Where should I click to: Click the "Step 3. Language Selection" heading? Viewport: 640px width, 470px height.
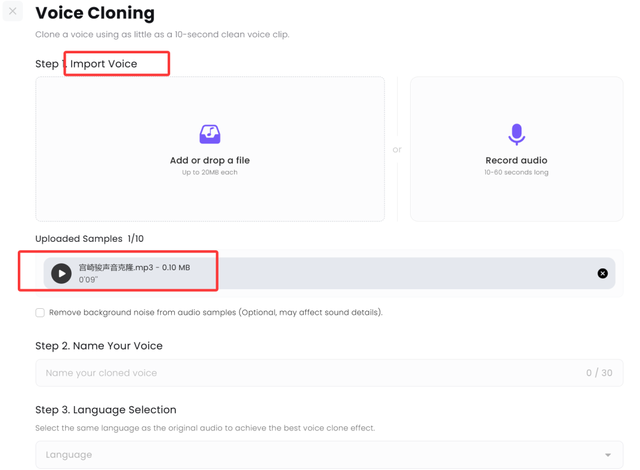(105, 410)
